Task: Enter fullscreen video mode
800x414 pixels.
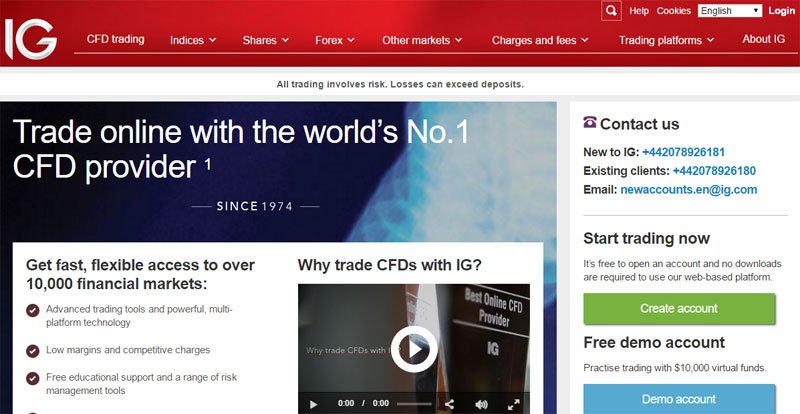Action: pos(513,404)
